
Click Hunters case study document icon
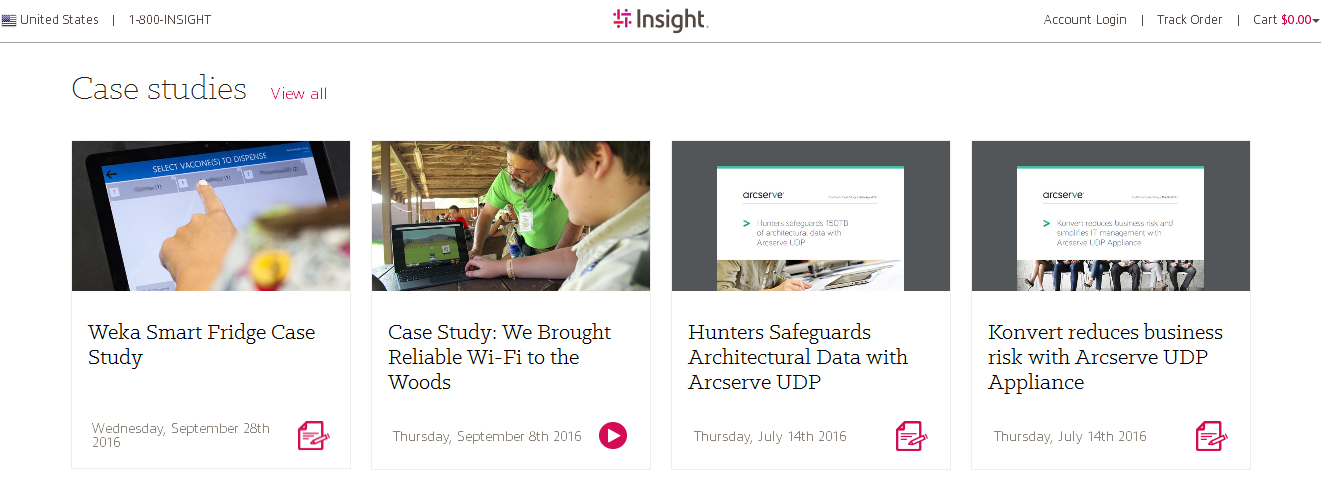tap(911, 436)
